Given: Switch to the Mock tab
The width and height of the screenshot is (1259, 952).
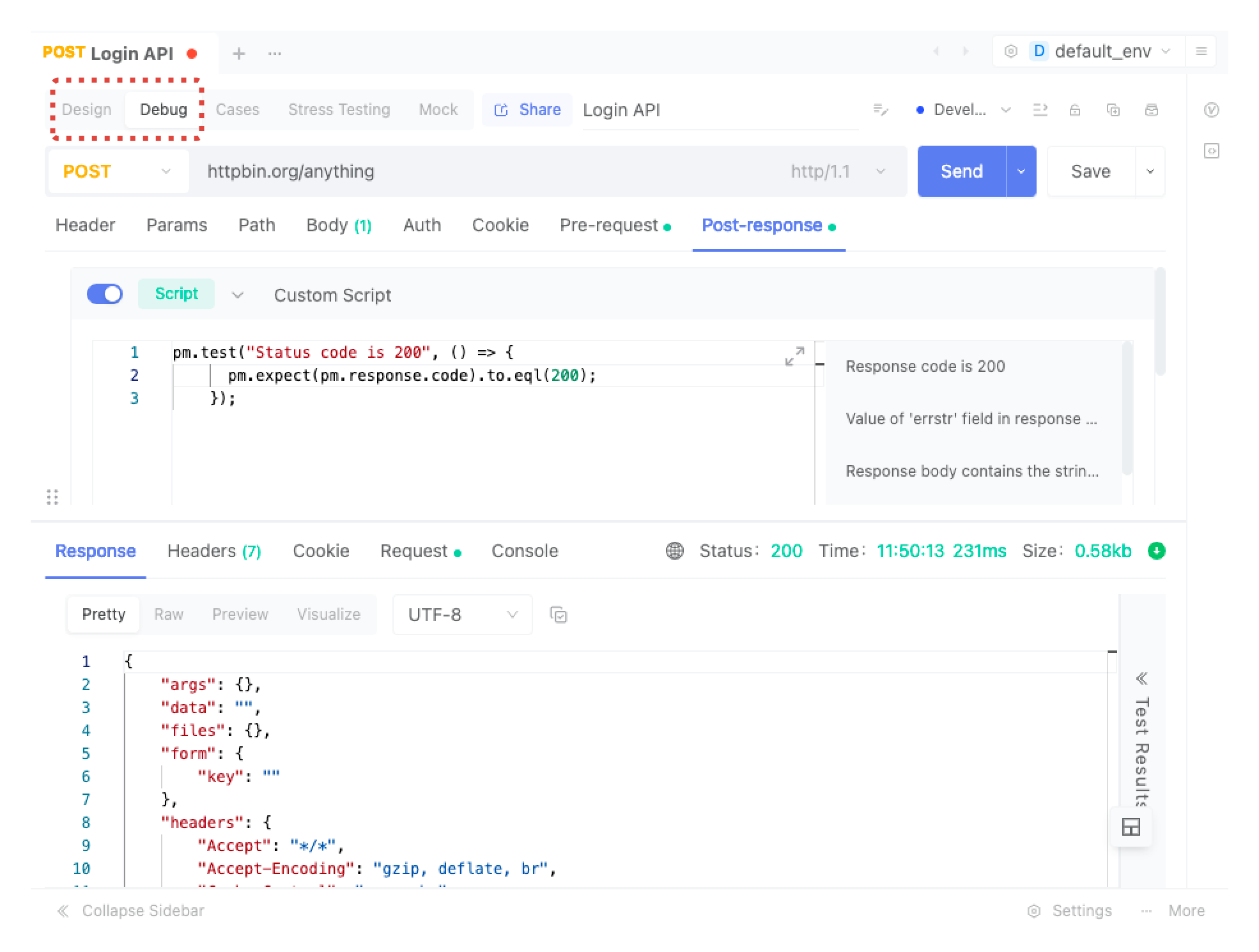Looking at the screenshot, I should [x=438, y=110].
